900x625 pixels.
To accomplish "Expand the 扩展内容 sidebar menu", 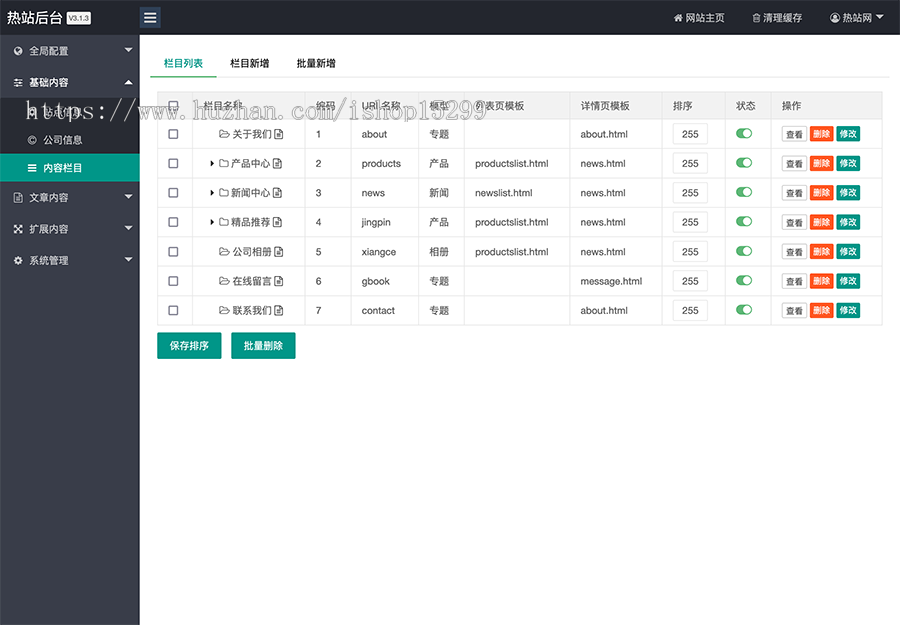I will click(x=69, y=229).
